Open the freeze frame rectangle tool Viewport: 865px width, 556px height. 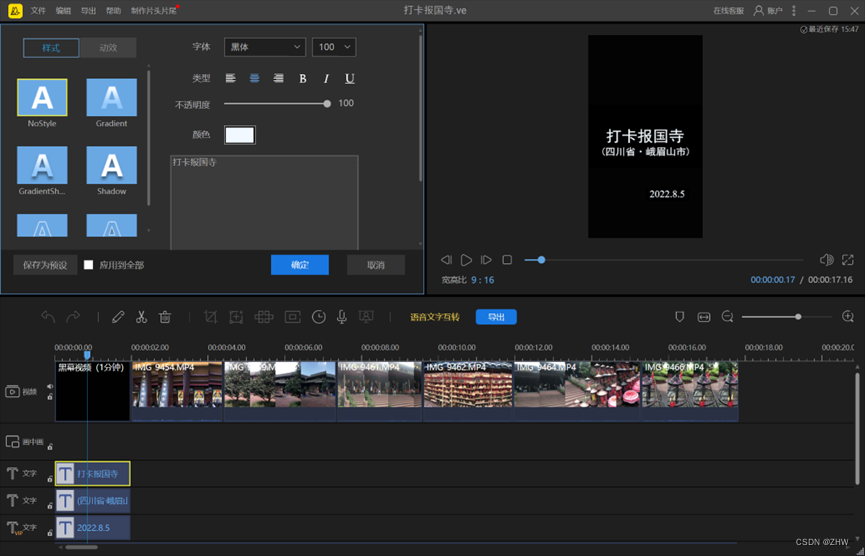point(292,317)
